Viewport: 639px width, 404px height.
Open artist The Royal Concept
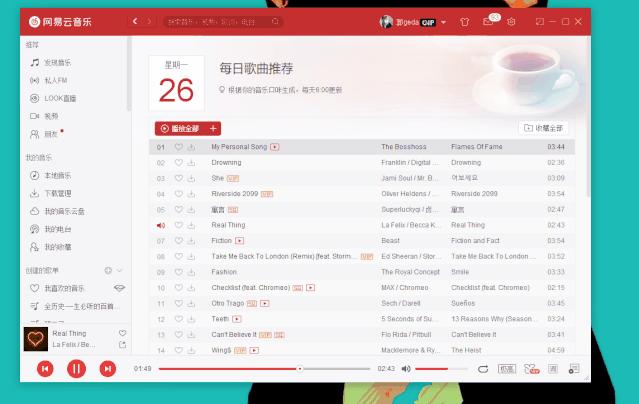click(x=410, y=272)
